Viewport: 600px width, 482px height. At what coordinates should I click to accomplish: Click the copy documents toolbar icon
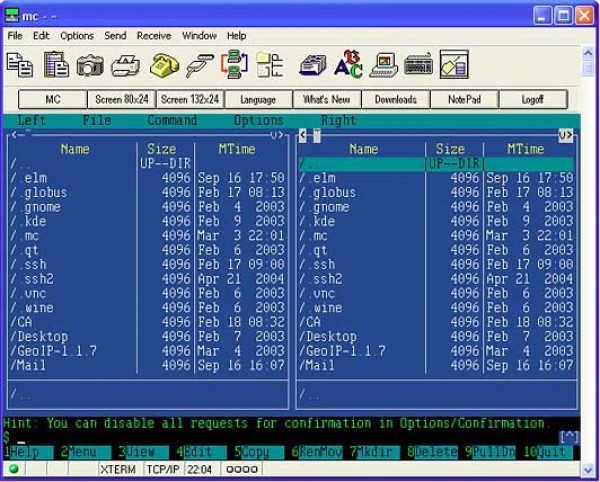point(20,65)
